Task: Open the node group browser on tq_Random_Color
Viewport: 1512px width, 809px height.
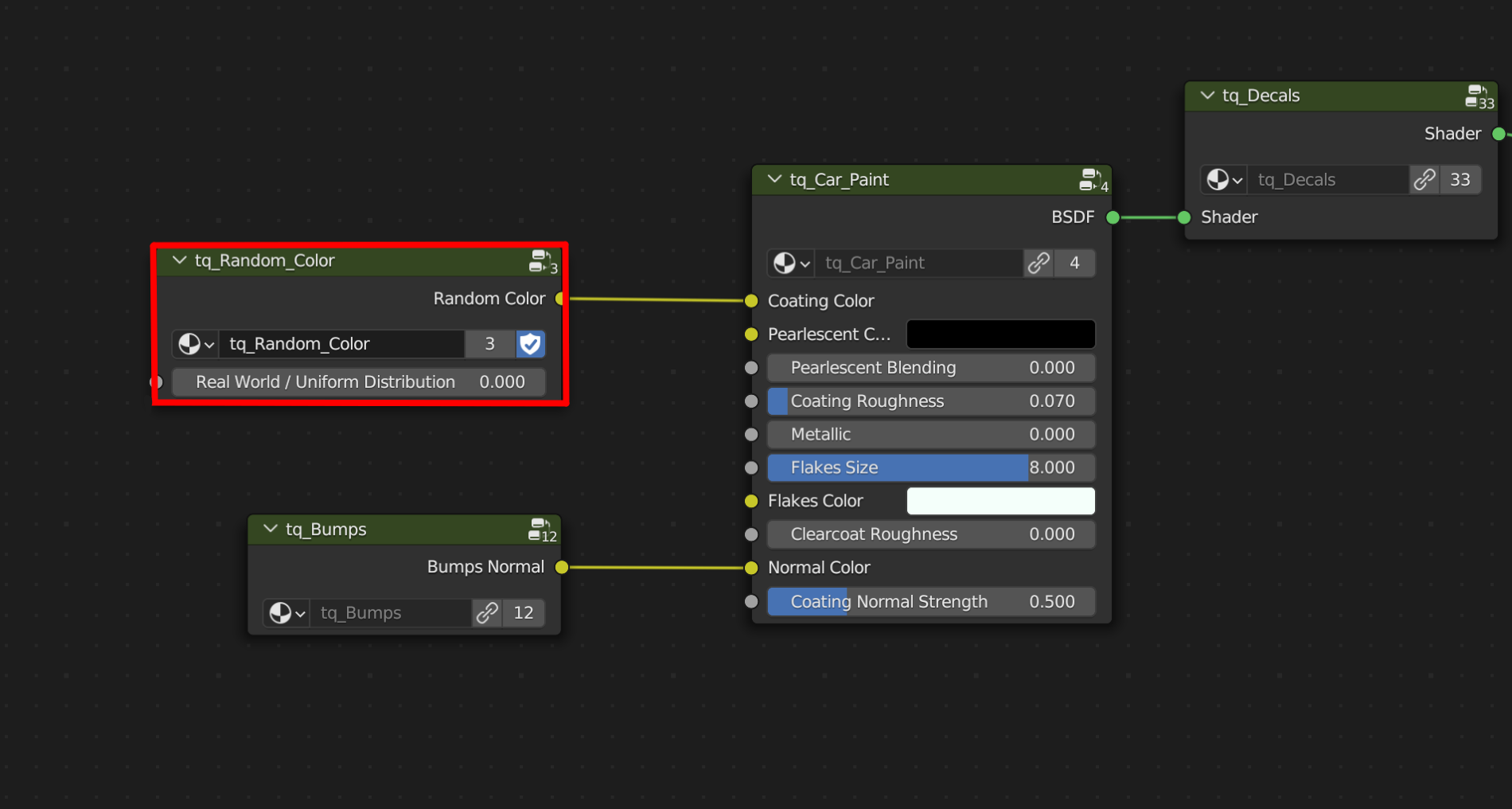Action: coord(193,344)
